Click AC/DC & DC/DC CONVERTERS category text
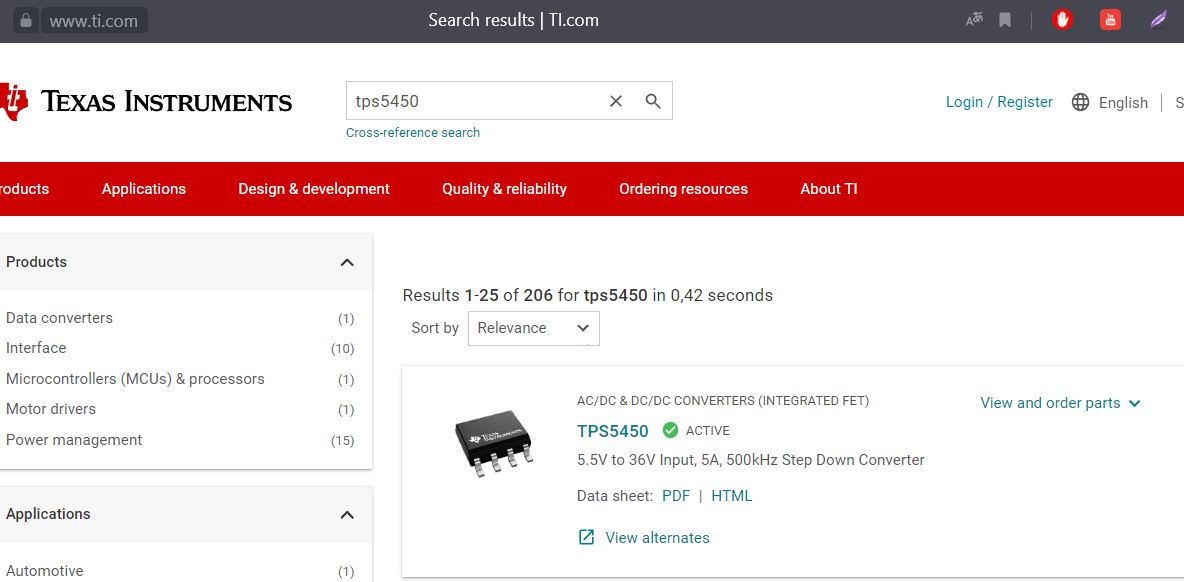Screen dimensions: 1184x582 723,401
